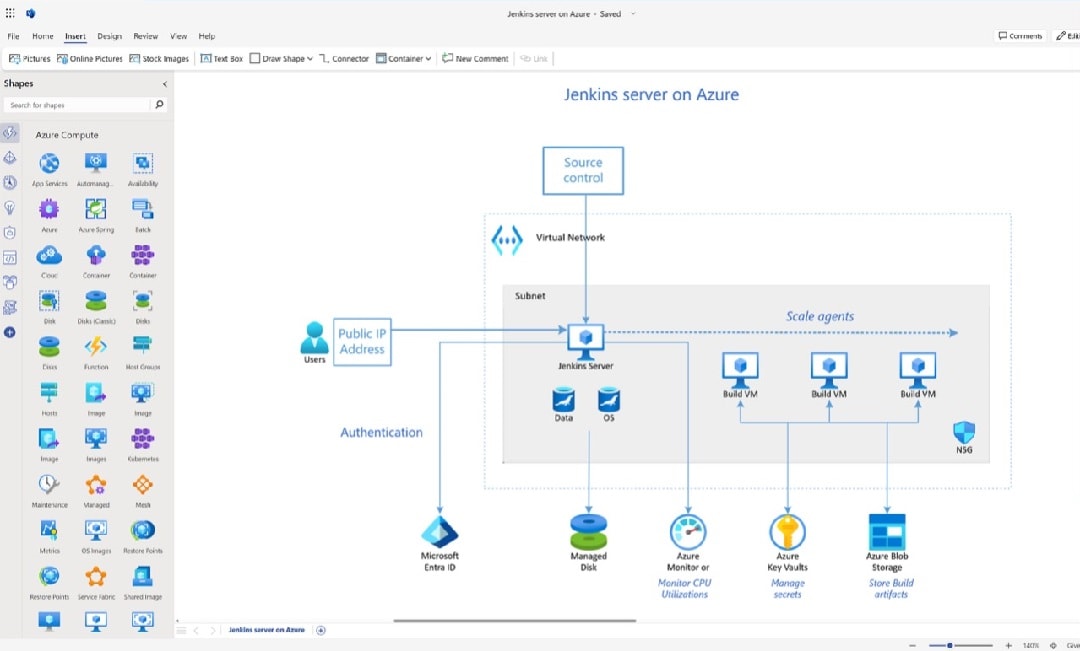Screen dimensions: 1080x651
Task: Select the Azure Key Vaults icon
Action: [787, 532]
